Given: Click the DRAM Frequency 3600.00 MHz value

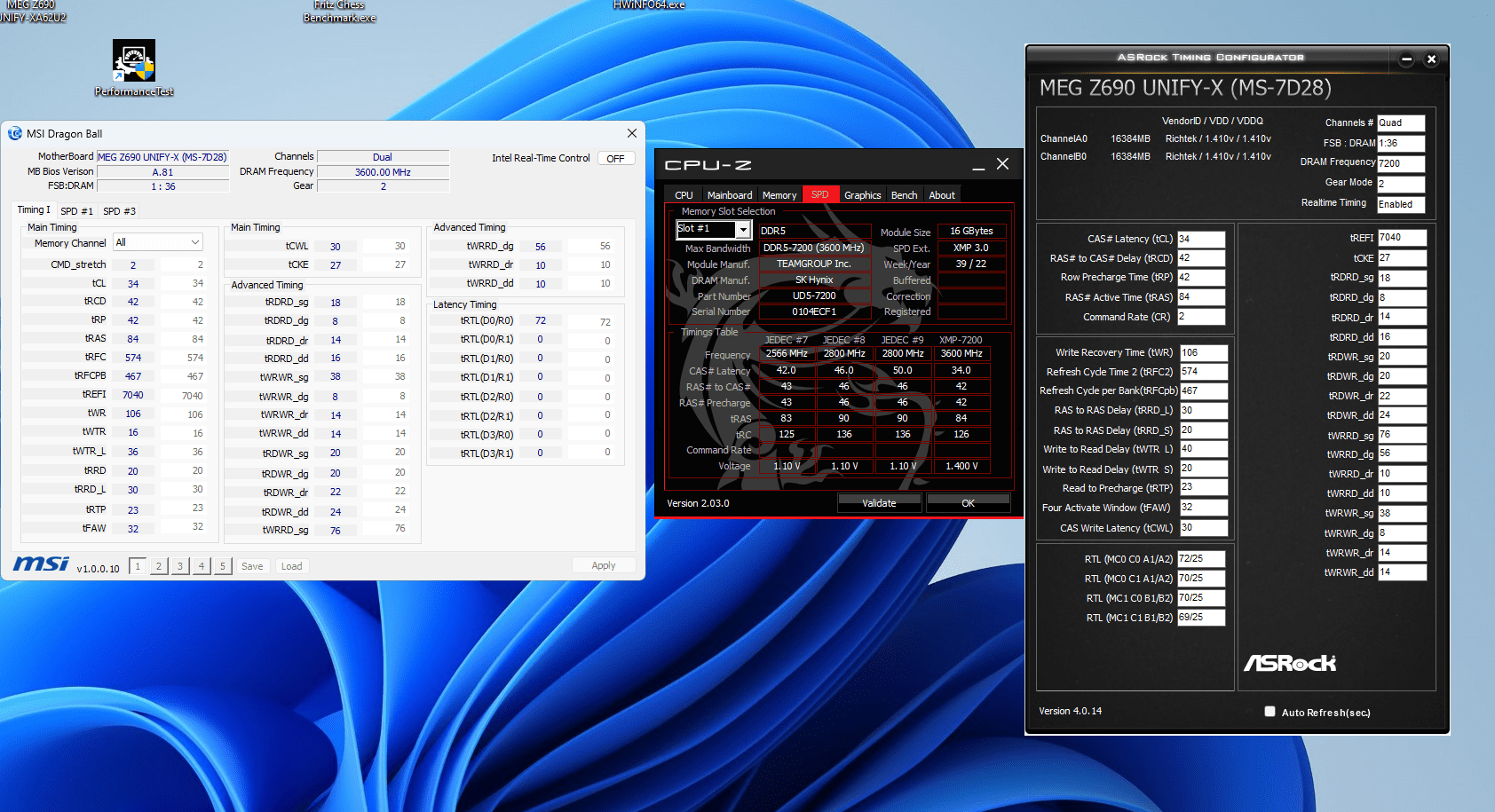Looking at the screenshot, I should point(383,172).
